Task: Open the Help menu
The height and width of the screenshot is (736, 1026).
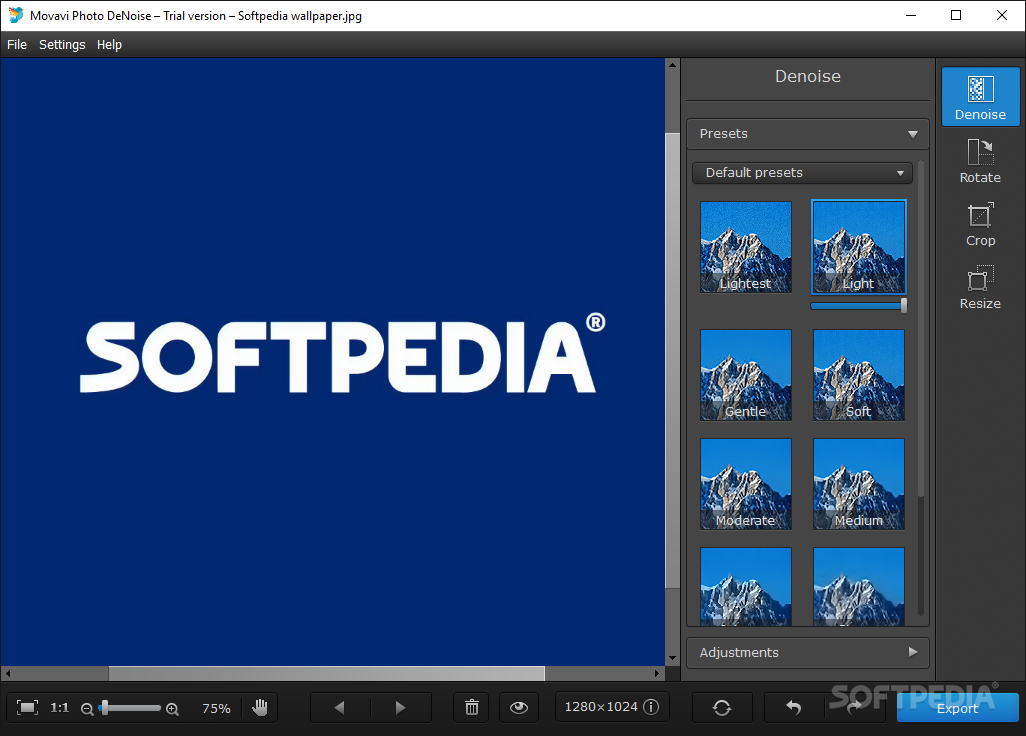Action: (x=109, y=44)
